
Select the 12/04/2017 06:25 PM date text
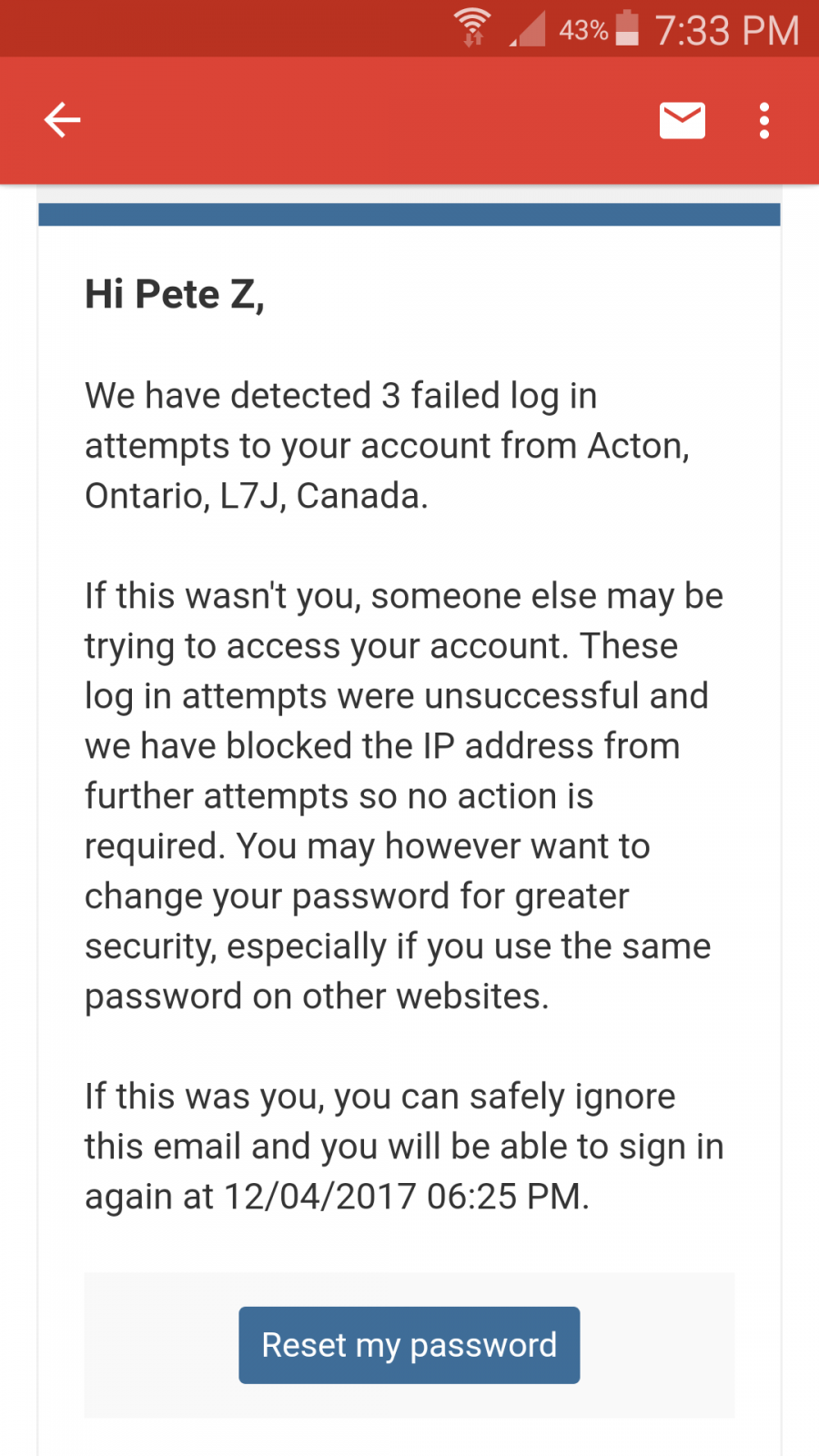[402, 1197]
